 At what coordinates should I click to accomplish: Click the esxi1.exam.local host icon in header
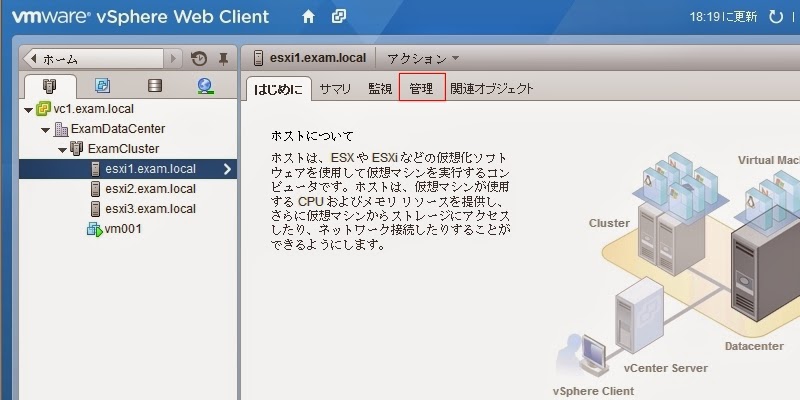pos(259,58)
